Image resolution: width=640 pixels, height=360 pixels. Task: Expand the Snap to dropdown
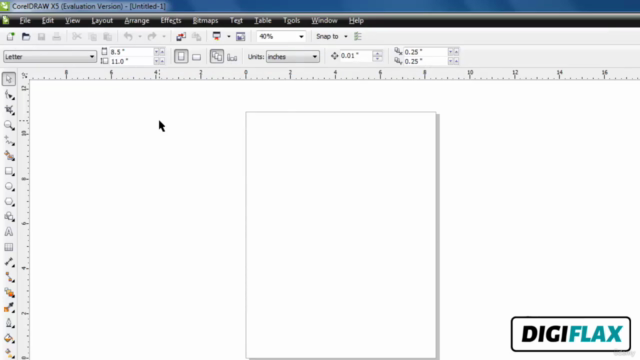click(x=346, y=37)
